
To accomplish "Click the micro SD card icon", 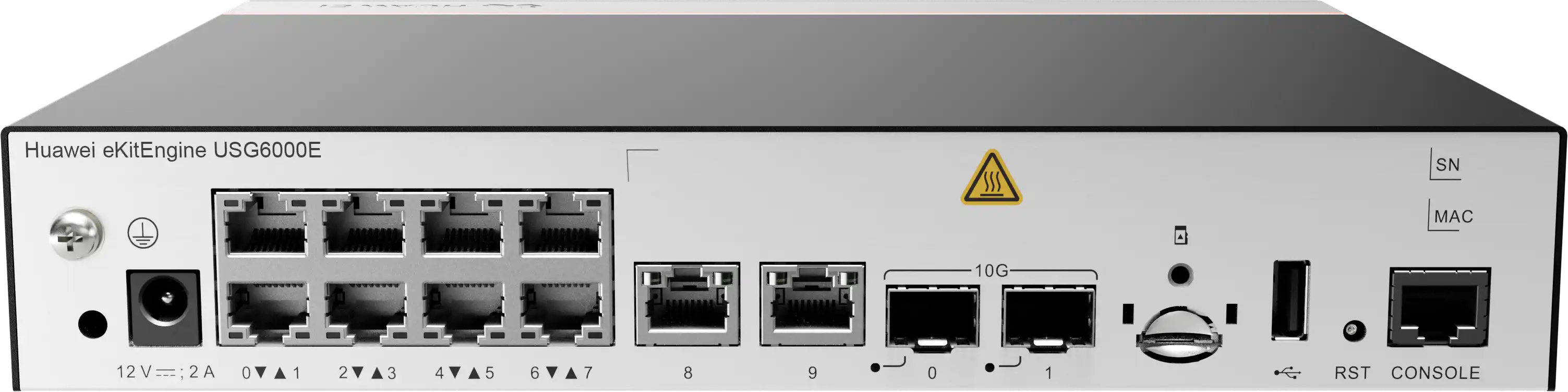I will click(x=1181, y=235).
